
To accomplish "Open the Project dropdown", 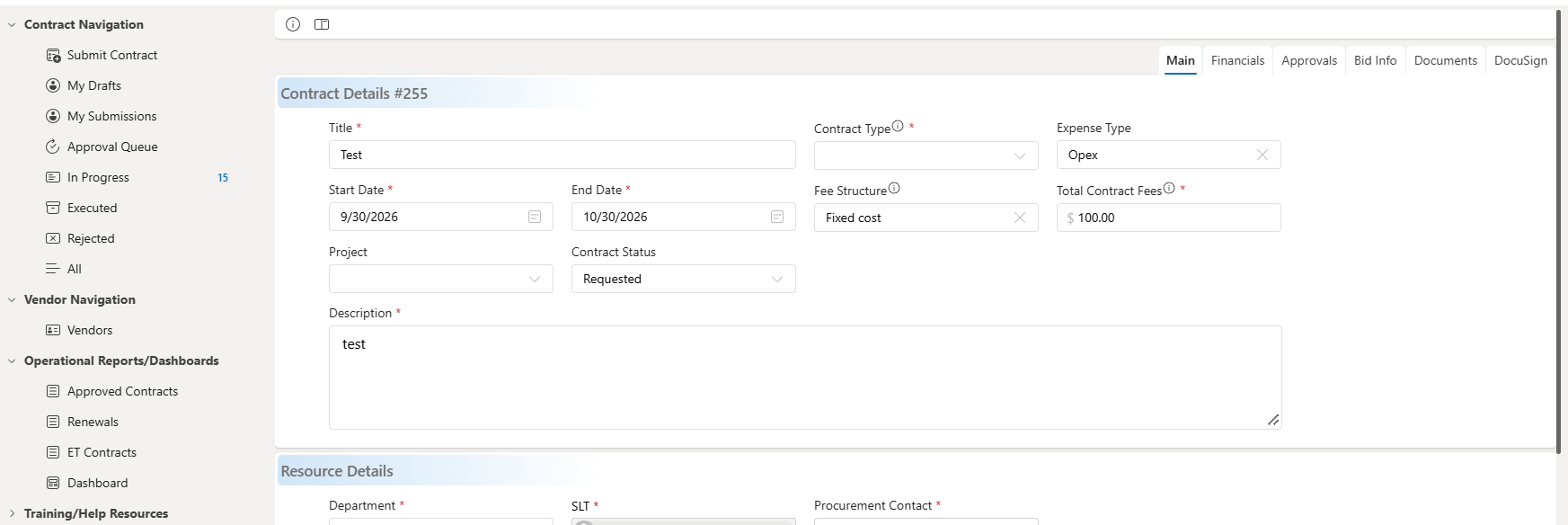I will [441, 279].
